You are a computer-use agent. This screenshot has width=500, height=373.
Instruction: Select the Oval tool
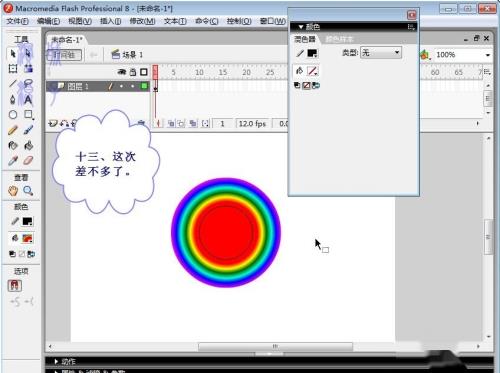click(x=13, y=115)
